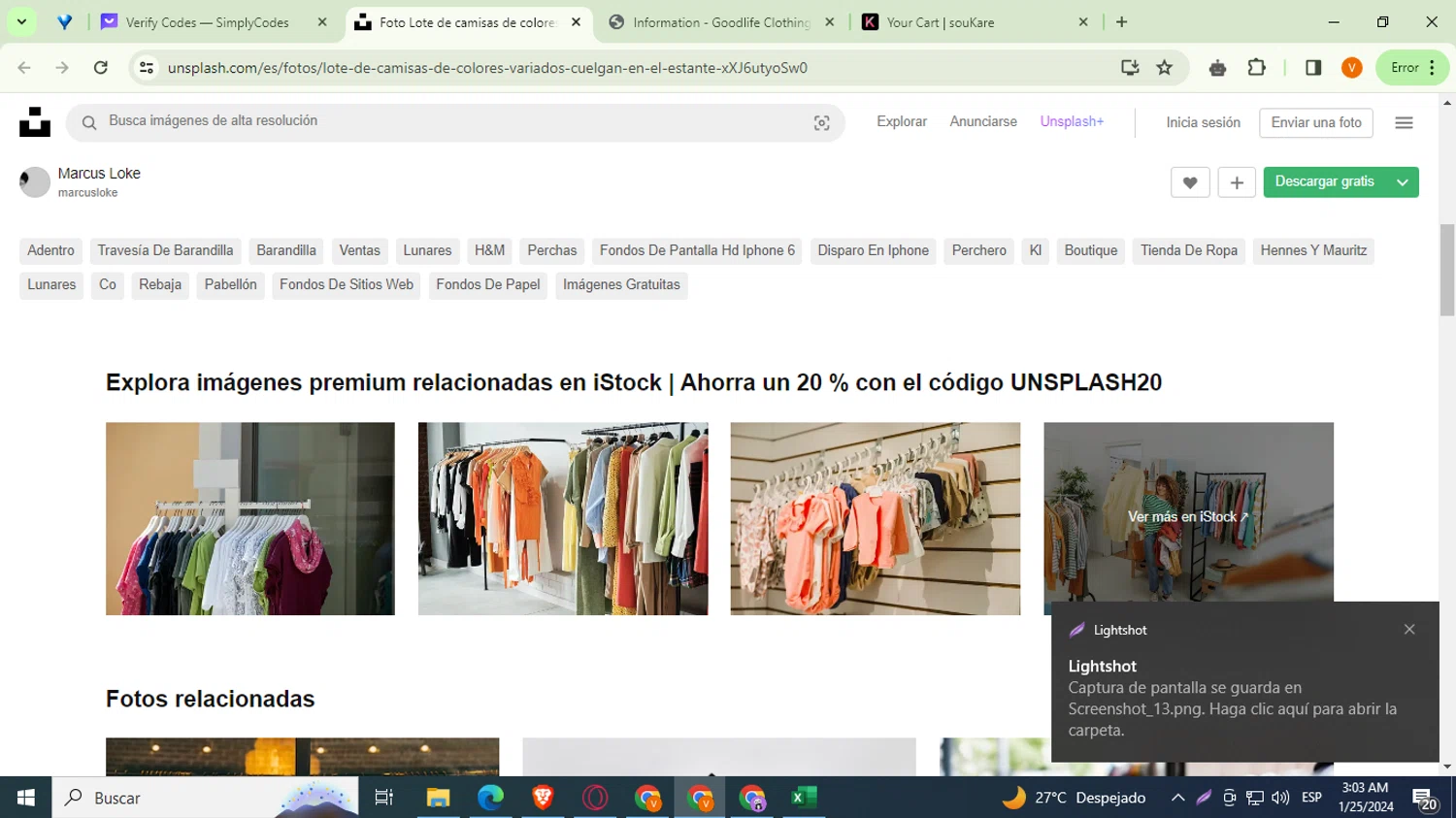
Task: Expand the tab search dropdown
Action: click(x=21, y=21)
